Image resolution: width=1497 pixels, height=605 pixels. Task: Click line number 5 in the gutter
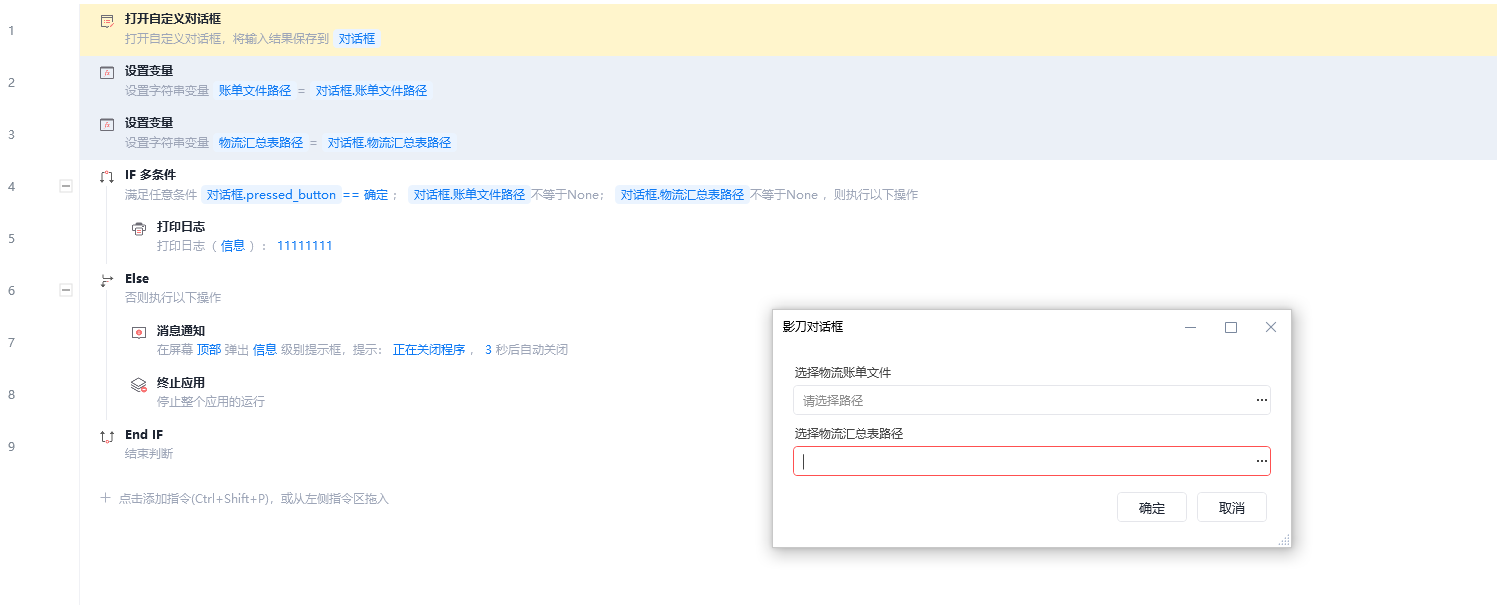click(12, 238)
